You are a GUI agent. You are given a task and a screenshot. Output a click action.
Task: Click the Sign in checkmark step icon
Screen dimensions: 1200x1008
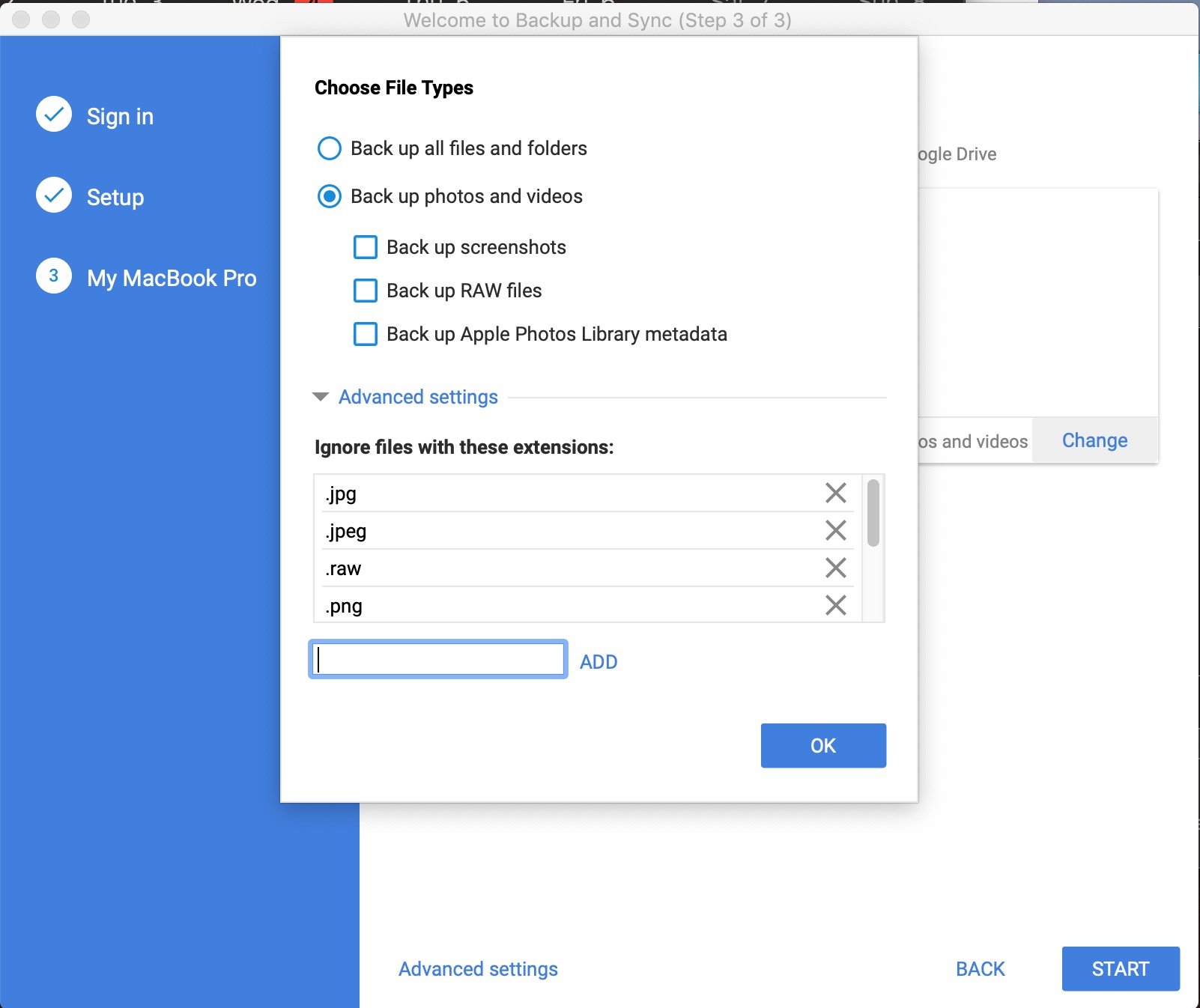54,115
